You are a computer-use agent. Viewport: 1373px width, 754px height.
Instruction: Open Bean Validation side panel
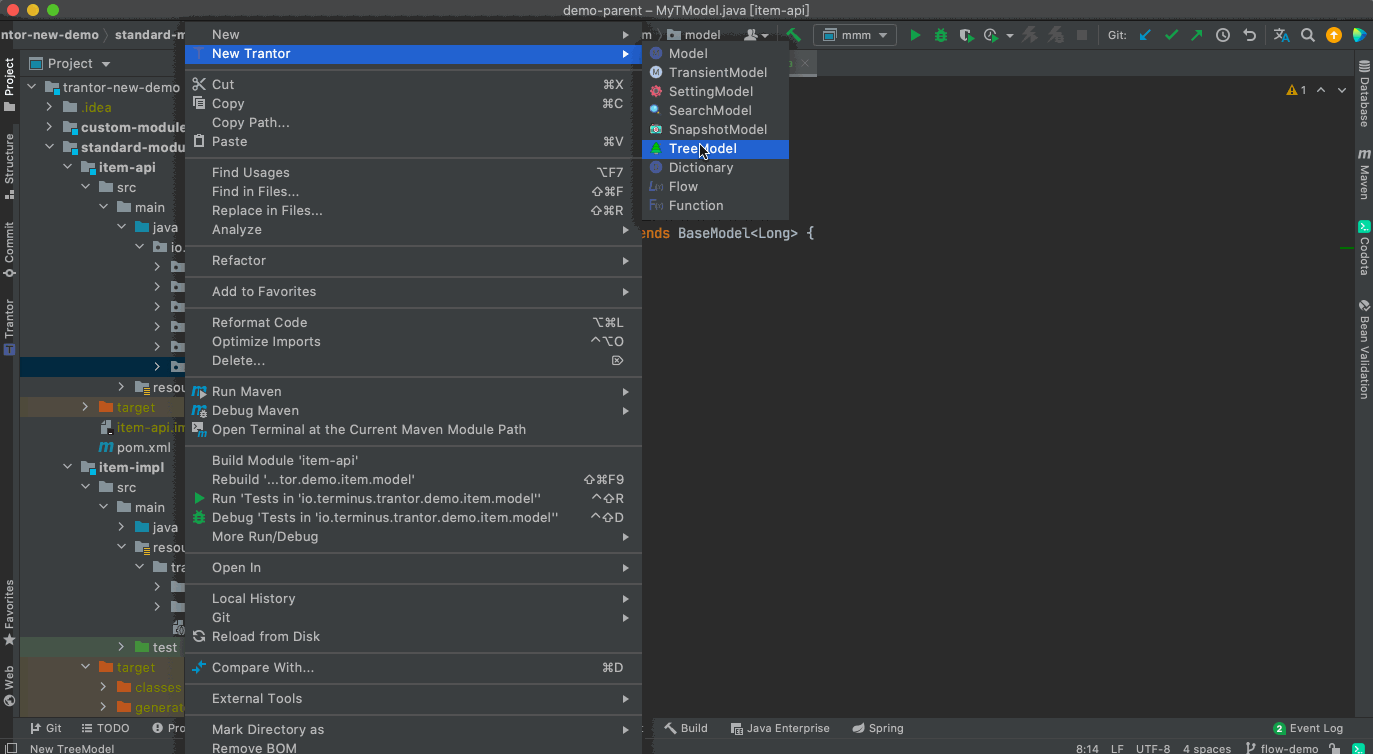coord(1364,350)
